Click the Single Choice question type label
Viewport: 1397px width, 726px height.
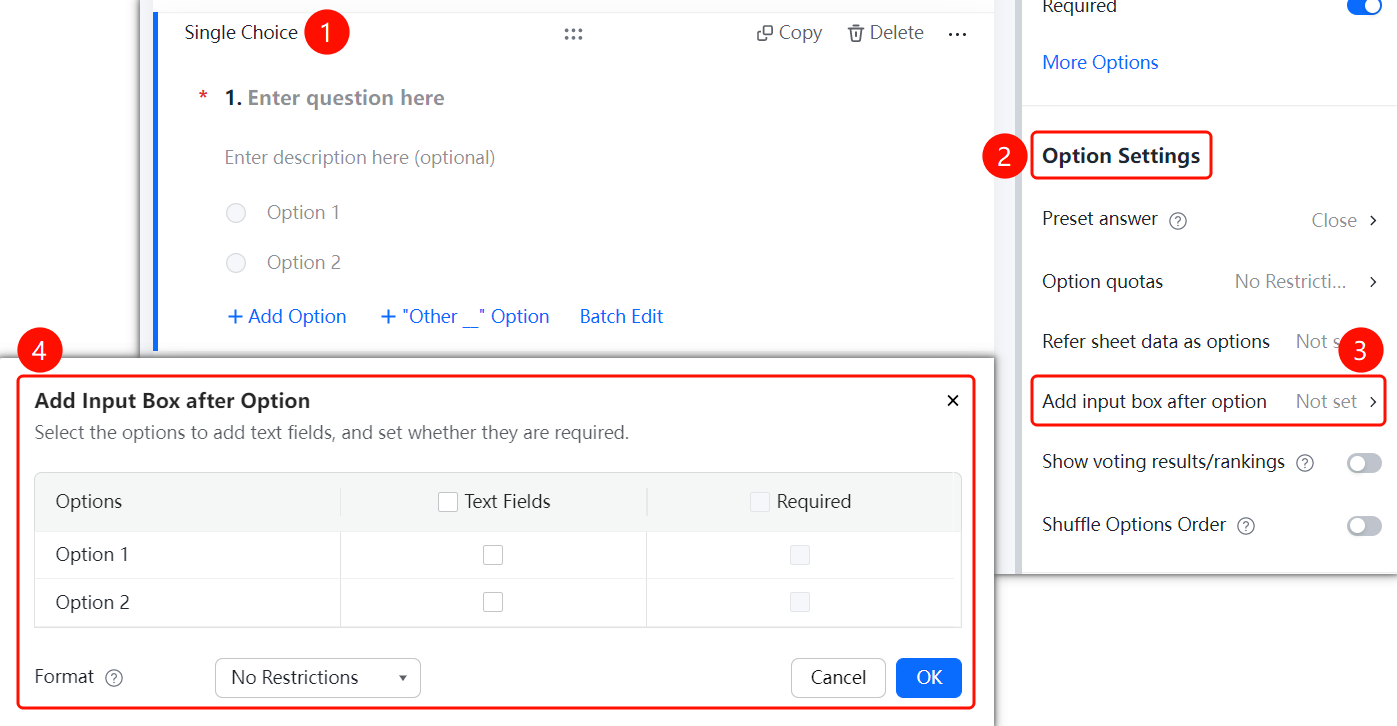241,33
